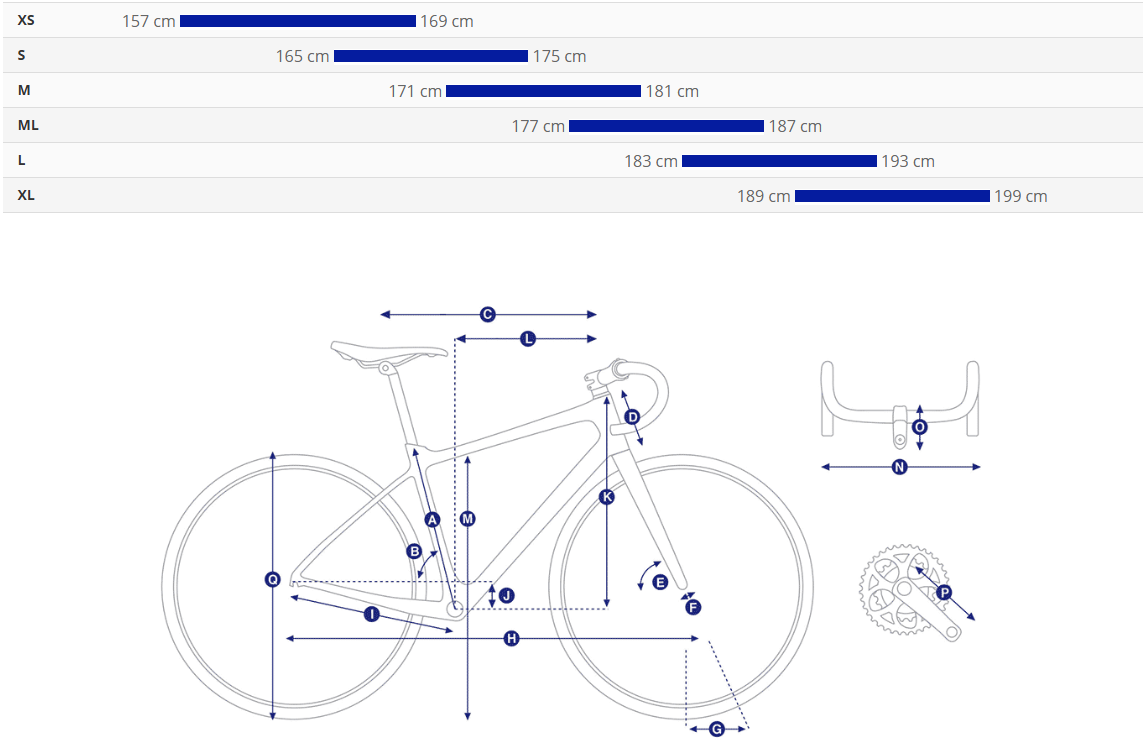
Task: Select the N handlebar width marker
Action: point(899,466)
